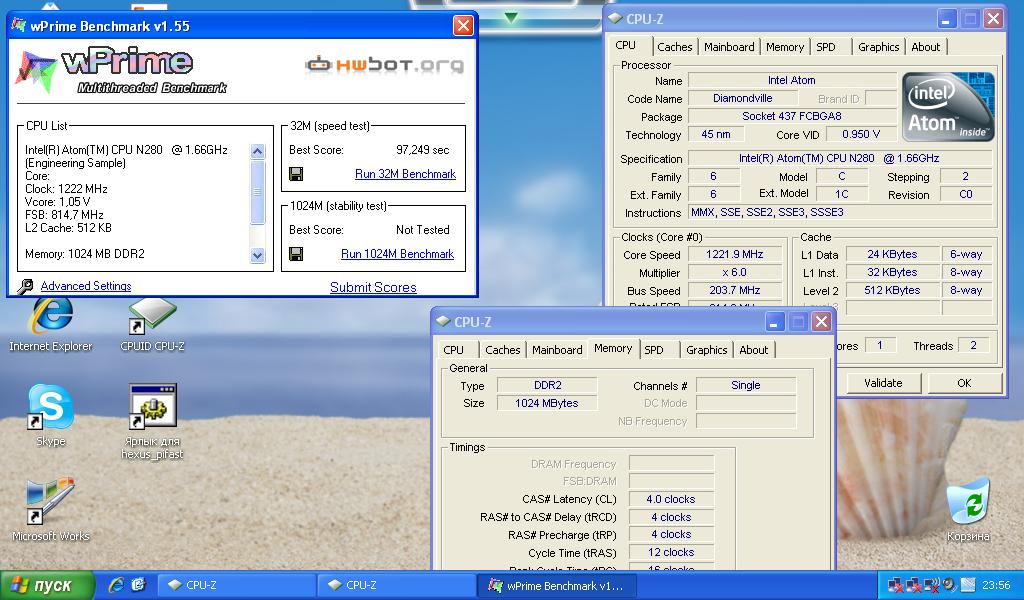Open the Skype desktop icon

pyautogui.click(x=50, y=415)
